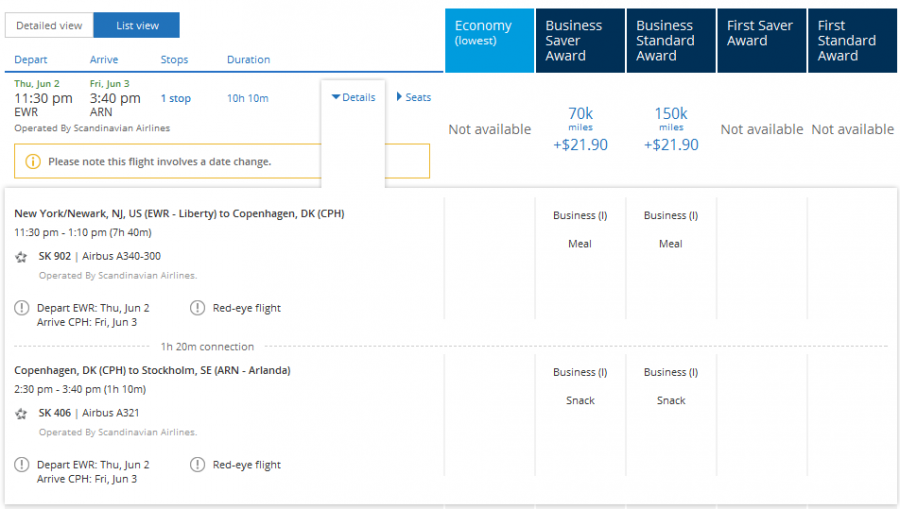
Task: Open the First Saver Award column header
Action: pos(761,40)
